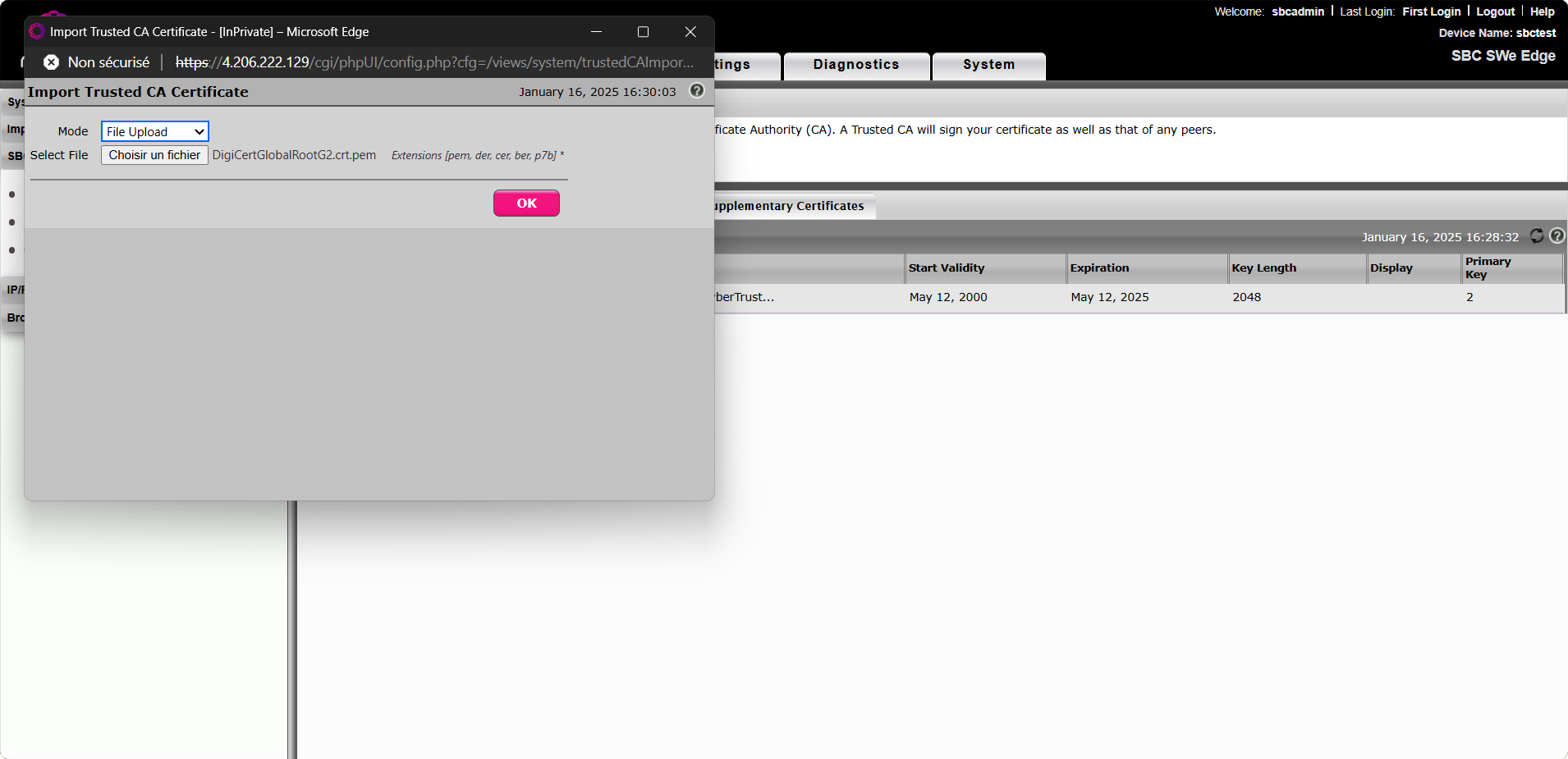Click the help icon in Import Trusted CA dialog

pos(697,91)
